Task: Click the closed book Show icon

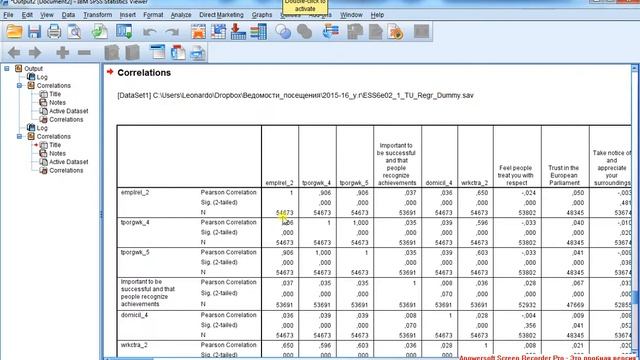Action: [x=112, y=53]
